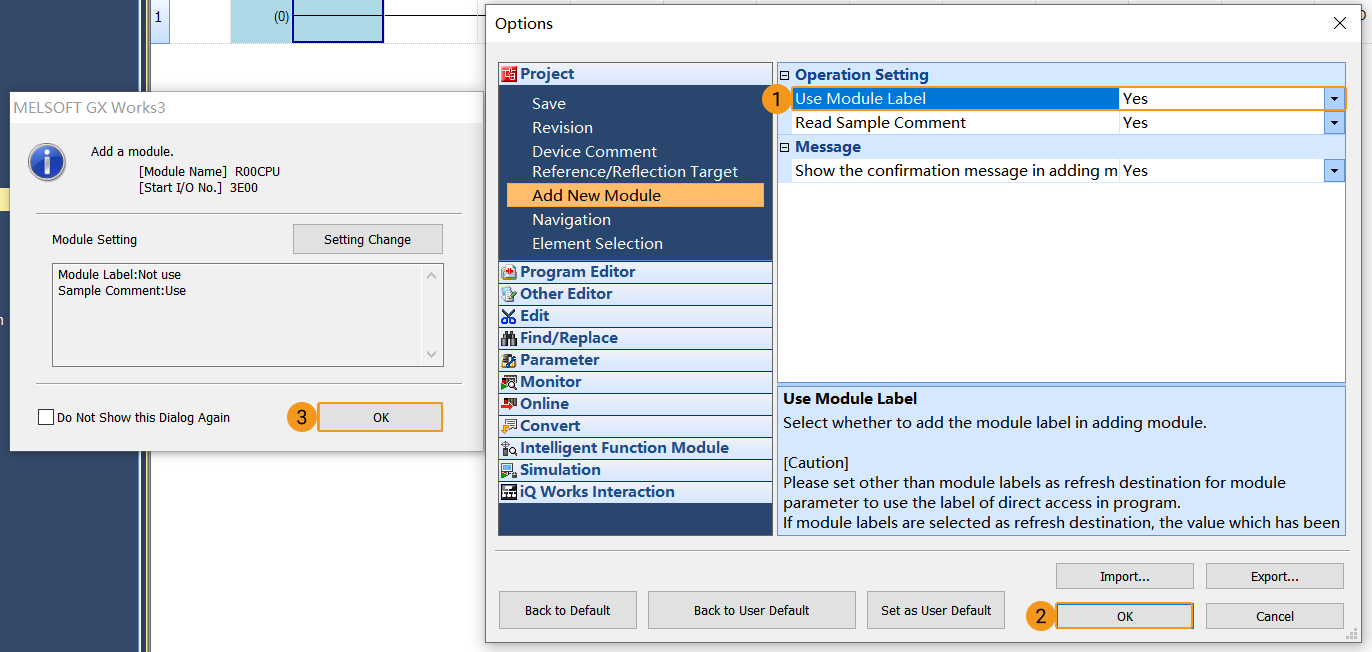Click the Parameter category icon

click(x=509, y=360)
